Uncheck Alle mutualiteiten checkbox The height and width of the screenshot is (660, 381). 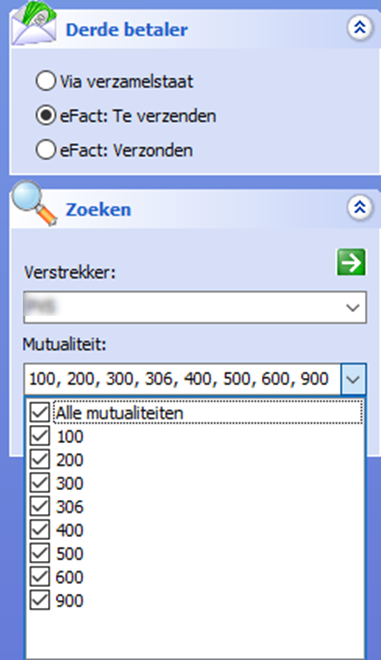click(x=40, y=412)
